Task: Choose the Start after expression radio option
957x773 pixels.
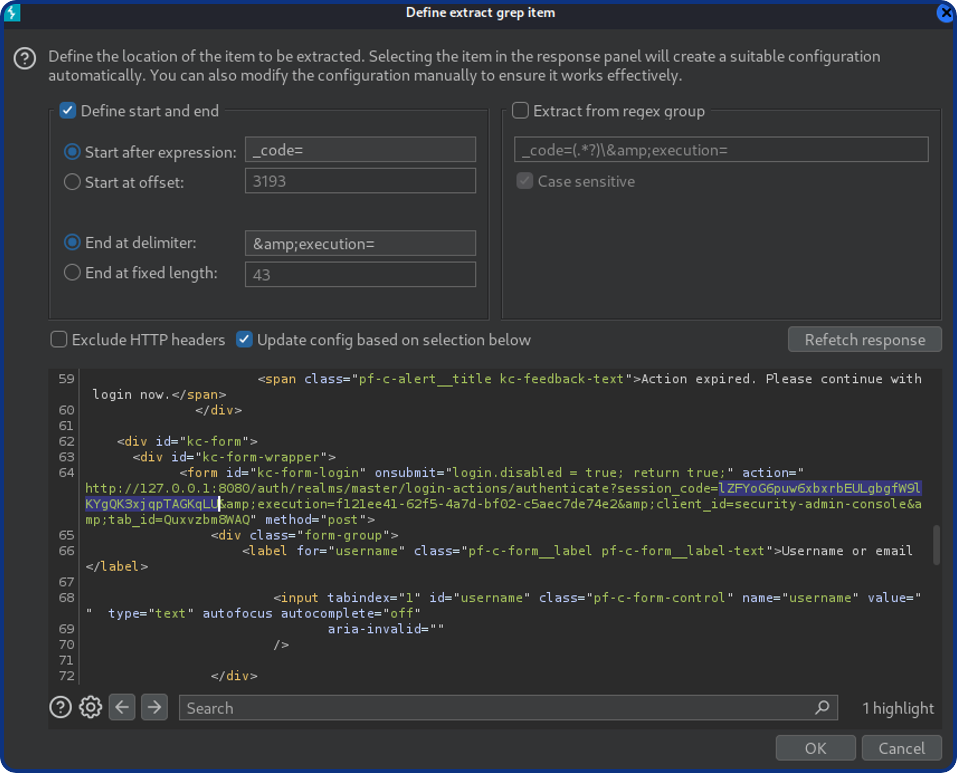Action: 72,152
